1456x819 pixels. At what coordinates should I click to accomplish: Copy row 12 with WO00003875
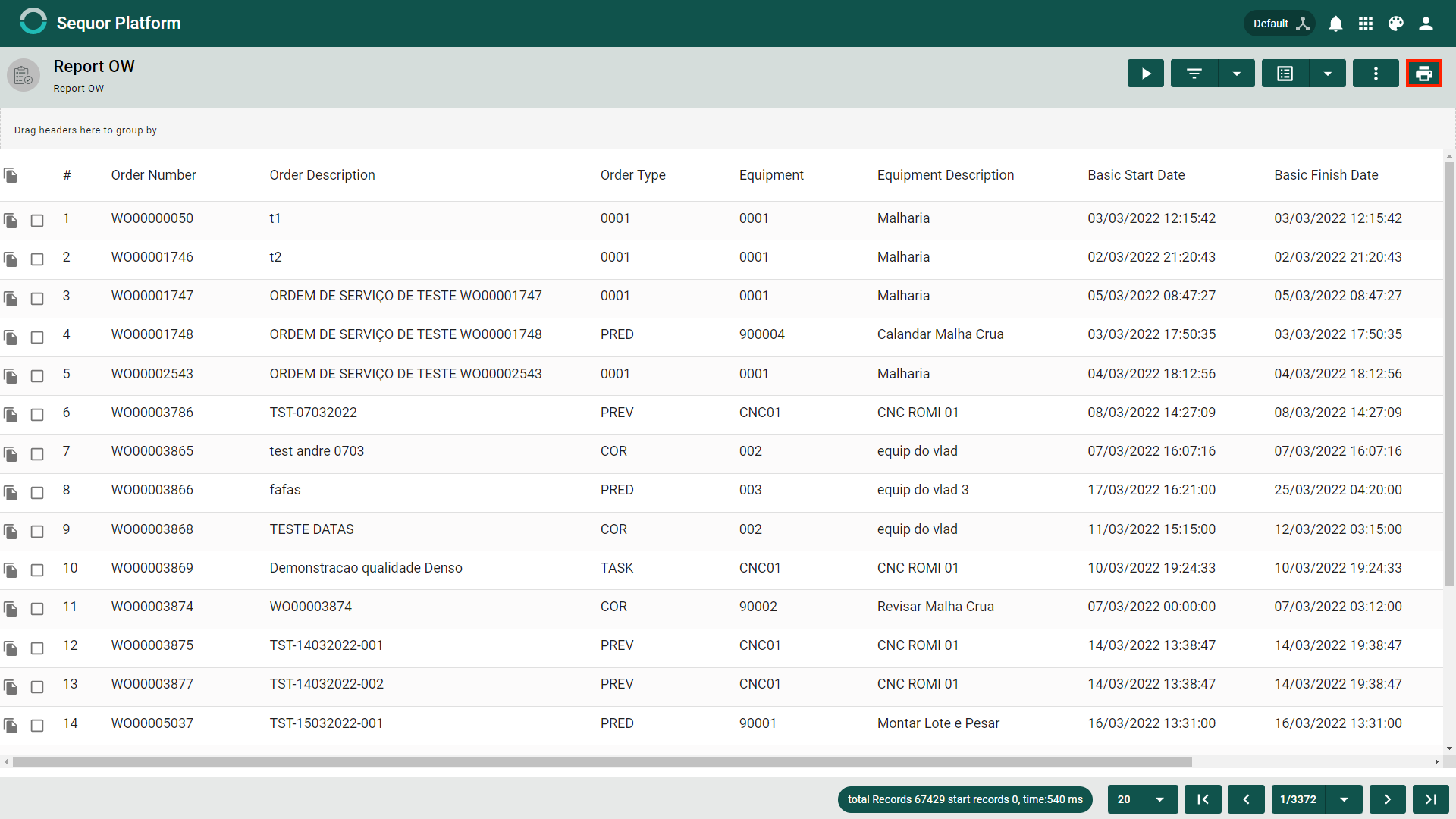(x=11, y=648)
